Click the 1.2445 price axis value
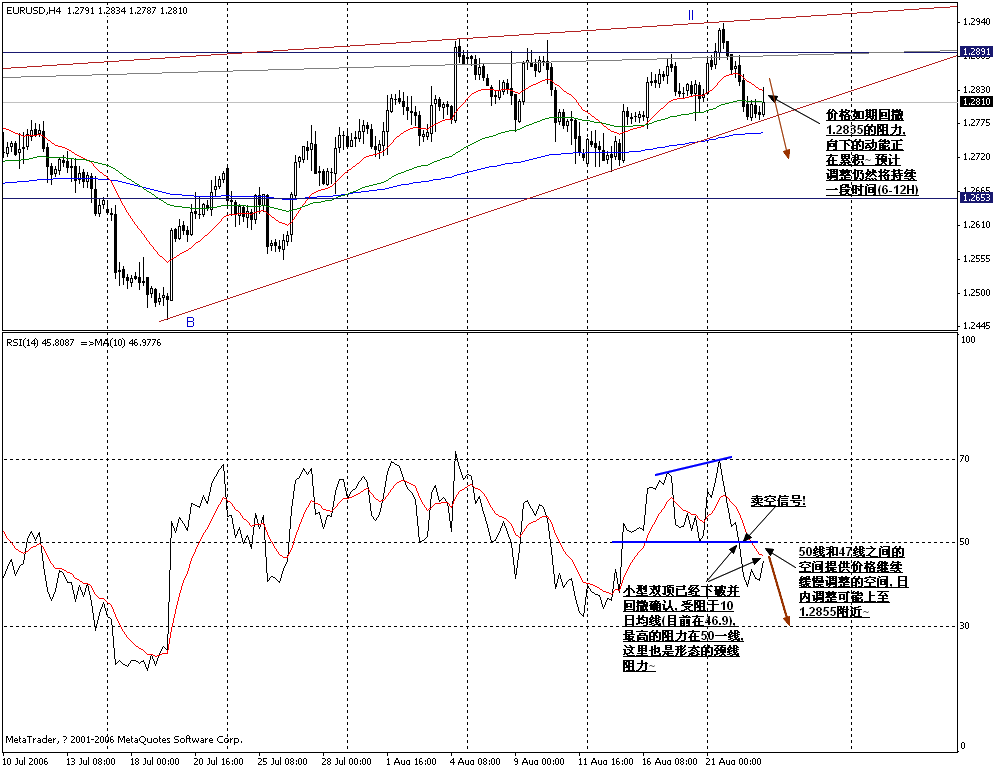 [x=976, y=326]
